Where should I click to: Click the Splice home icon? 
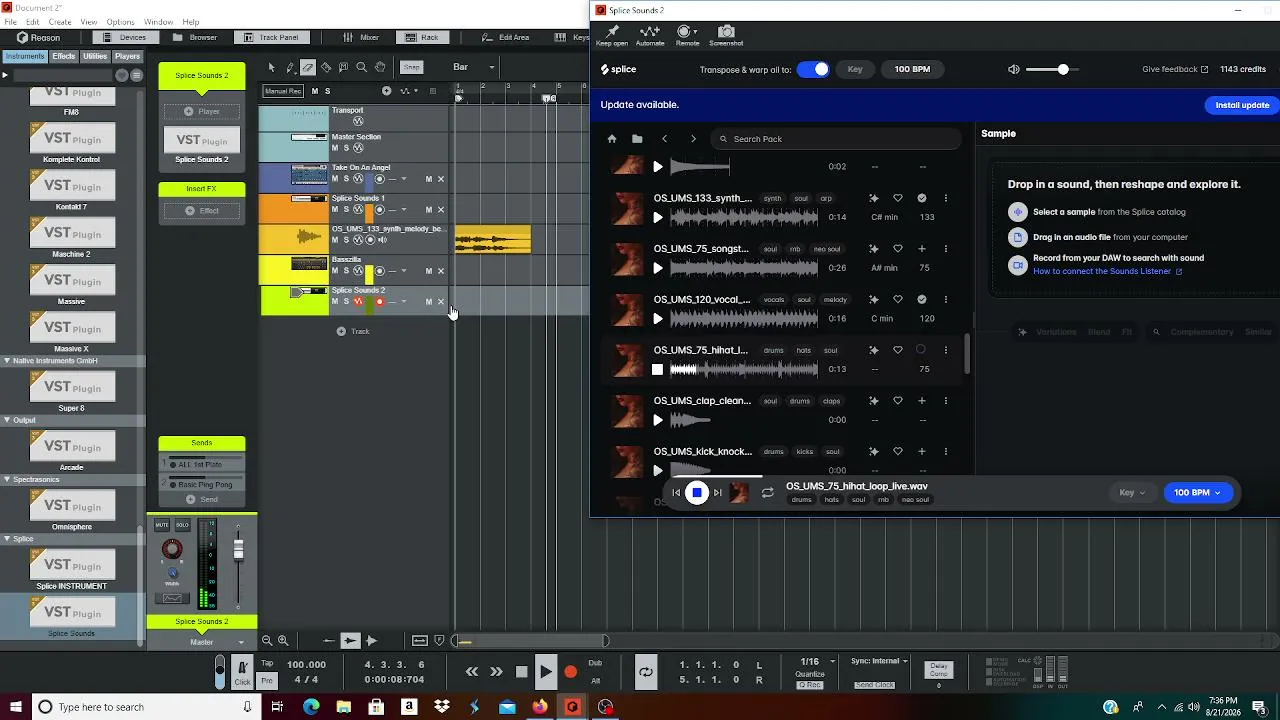tap(612, 139)
